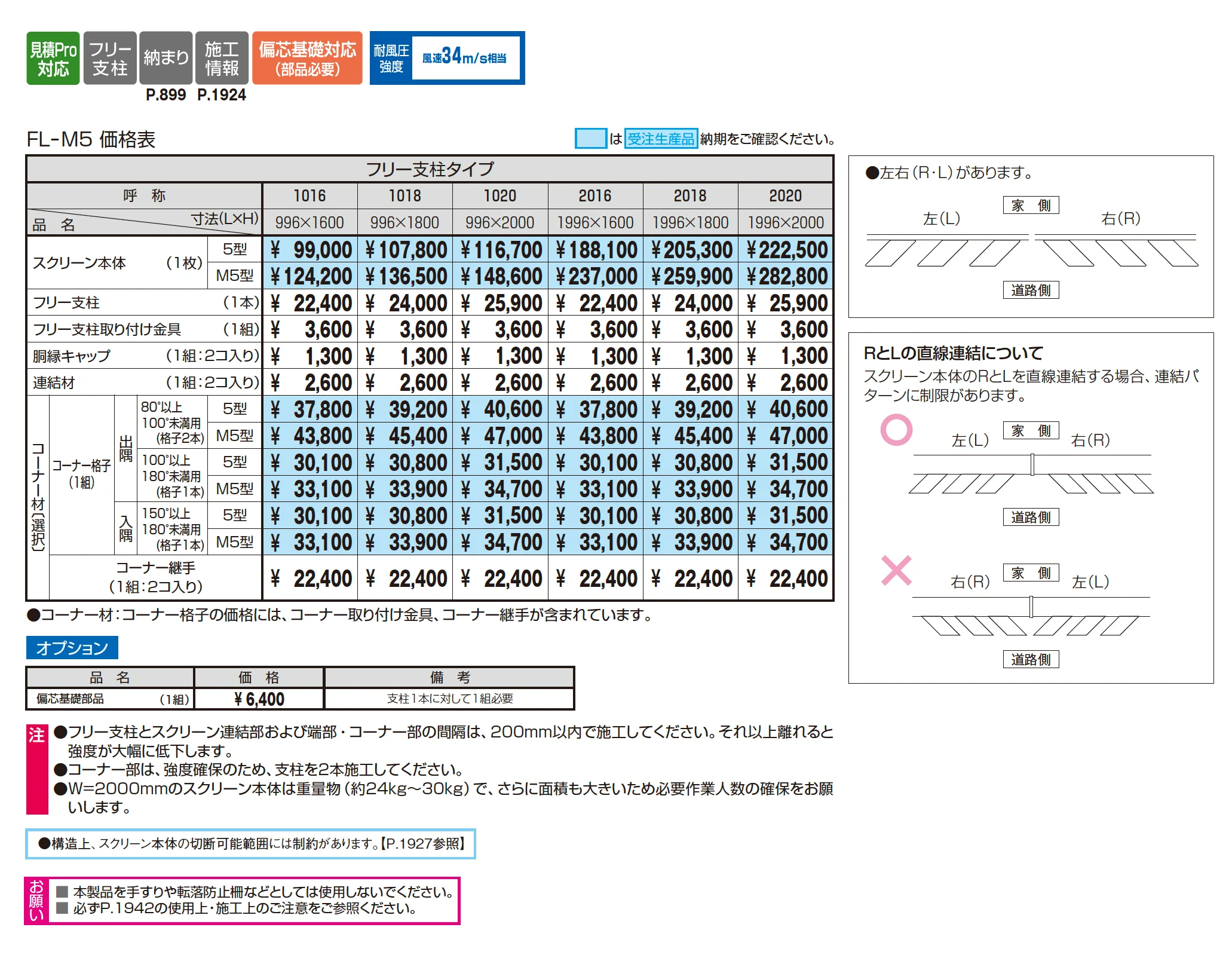Click the RとLの直線連結について heading
The height and width of the screenshot is (961, 1232).
[x=954, y=353]
